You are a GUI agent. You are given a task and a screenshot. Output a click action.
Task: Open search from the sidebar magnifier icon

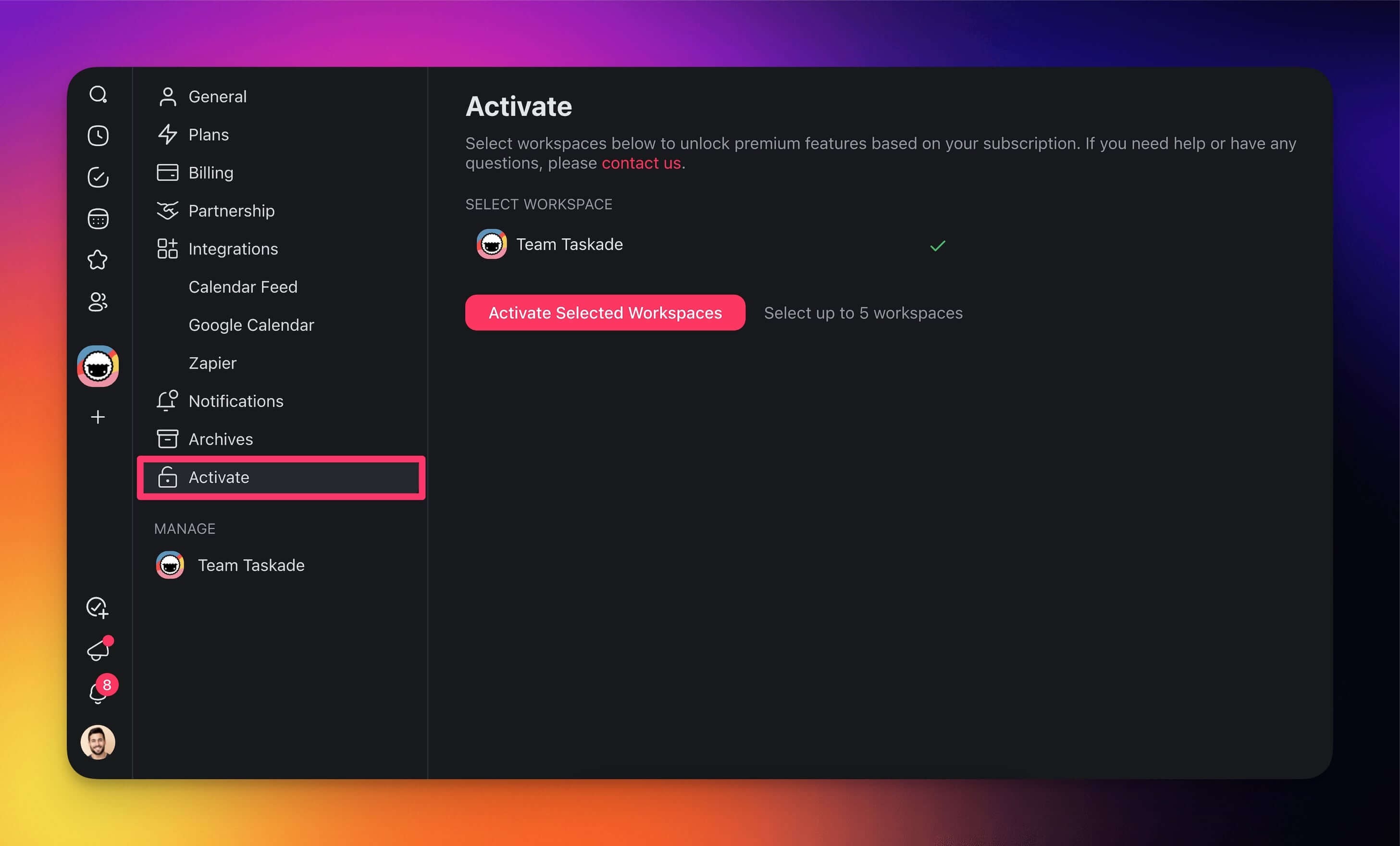[x=98, y=94]
